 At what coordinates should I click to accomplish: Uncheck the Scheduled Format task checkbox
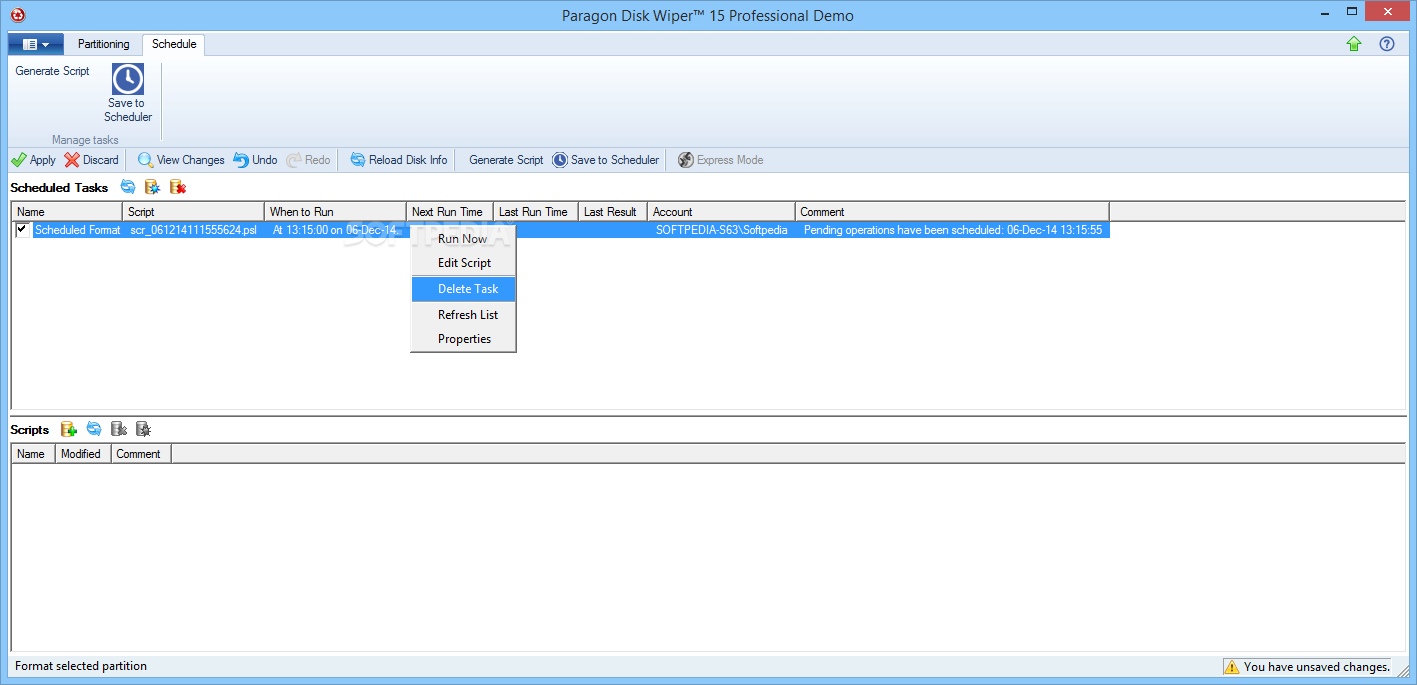point(22,230)
